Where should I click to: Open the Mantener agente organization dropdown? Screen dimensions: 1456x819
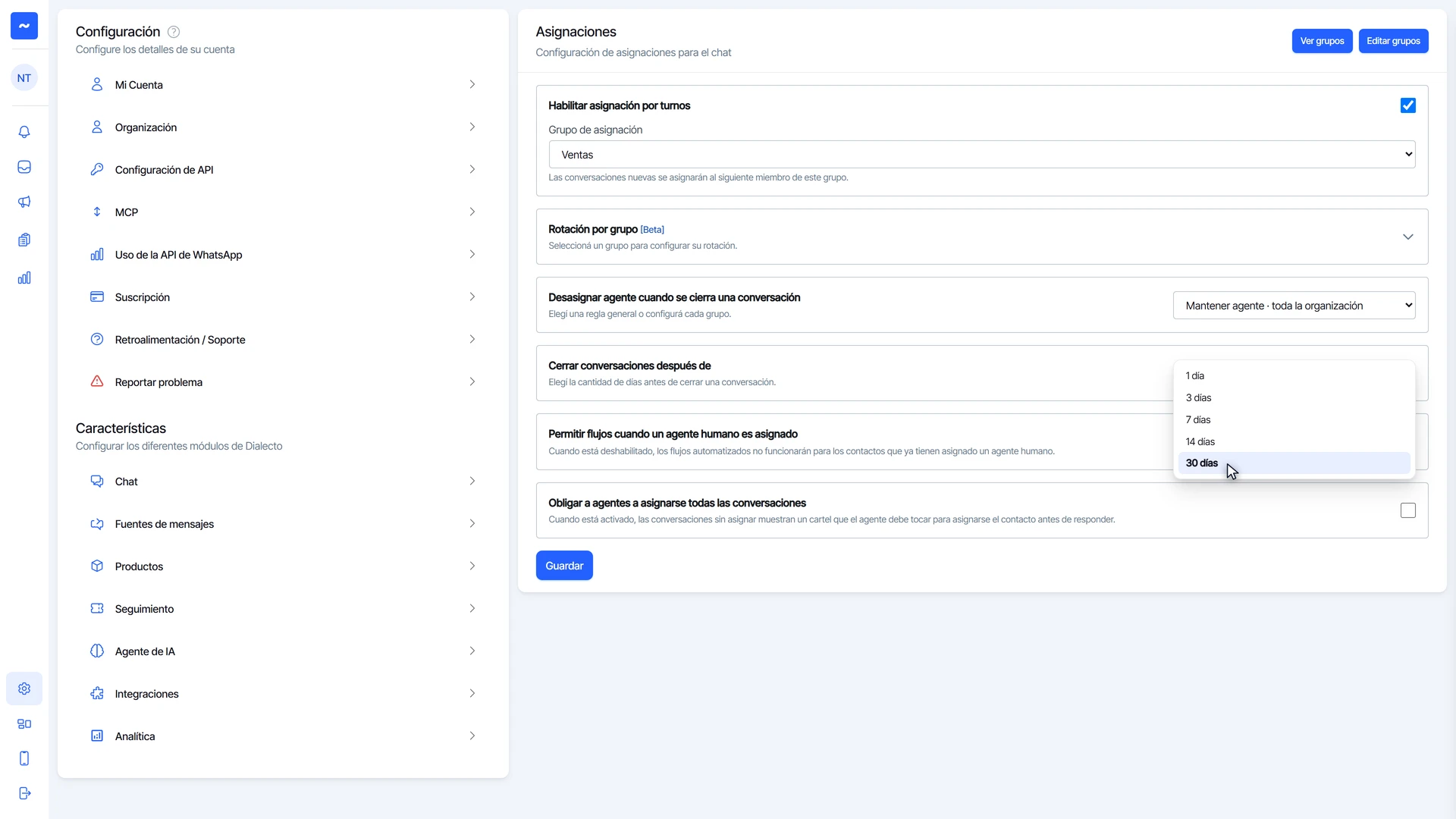[1294, 306]
